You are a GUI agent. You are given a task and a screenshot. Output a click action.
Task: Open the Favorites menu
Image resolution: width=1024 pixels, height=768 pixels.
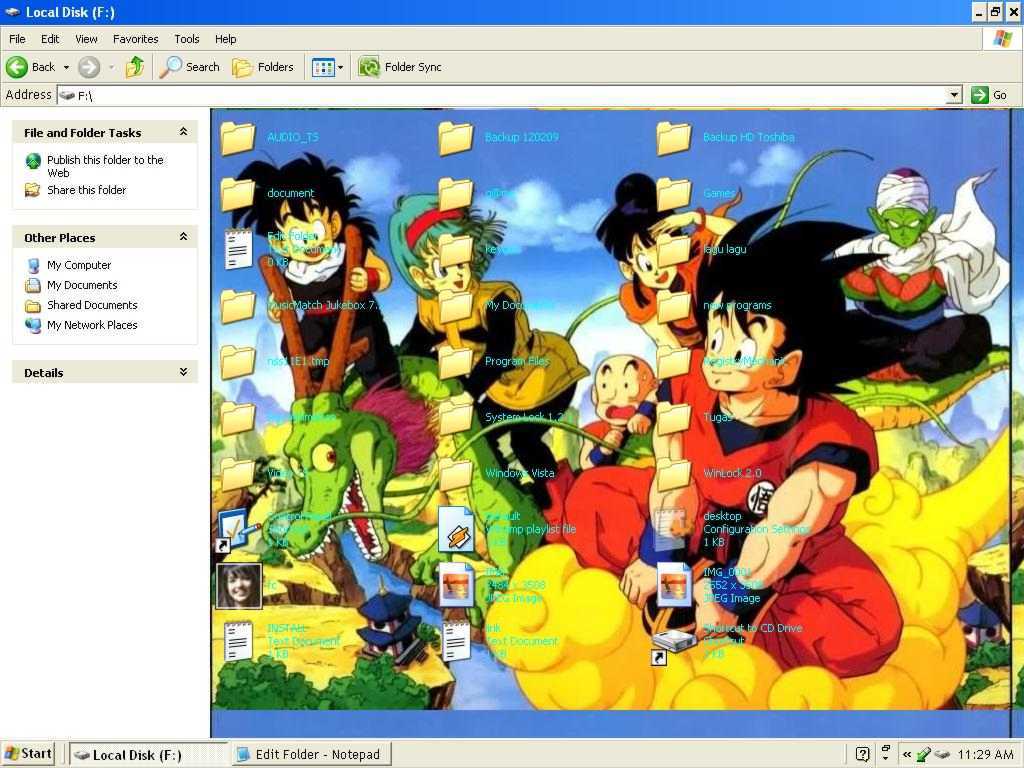tap(135, 39)
